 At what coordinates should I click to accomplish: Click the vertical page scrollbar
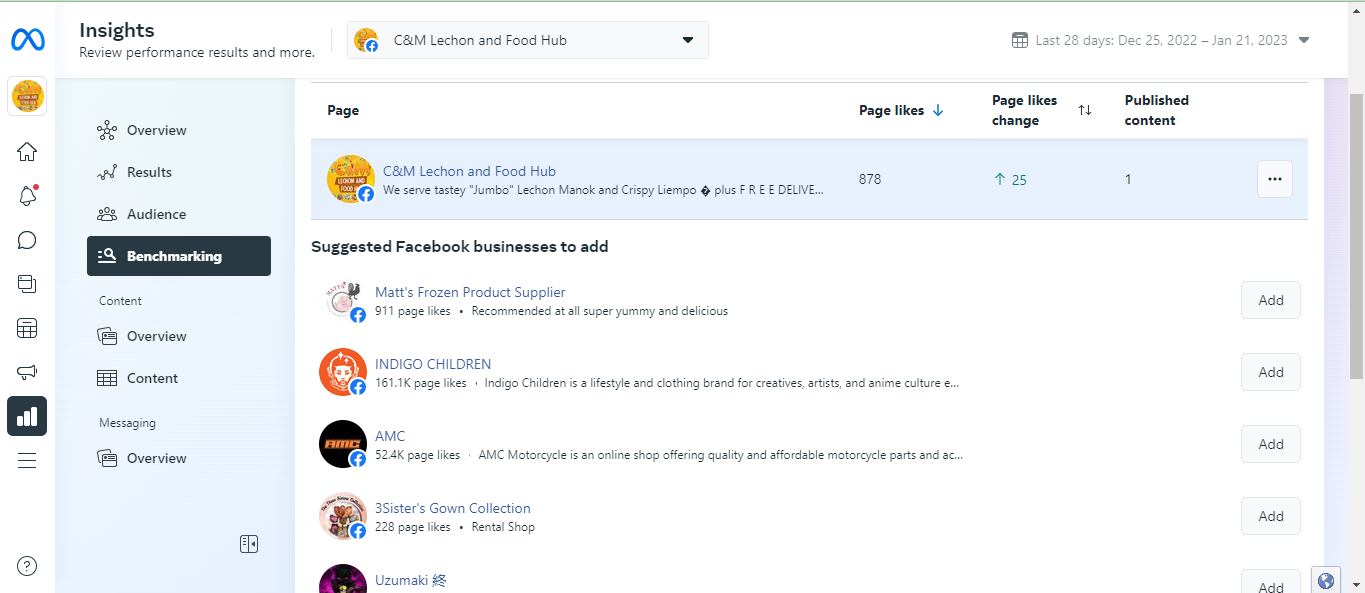pyautogui.click(x=1356, y=235)
